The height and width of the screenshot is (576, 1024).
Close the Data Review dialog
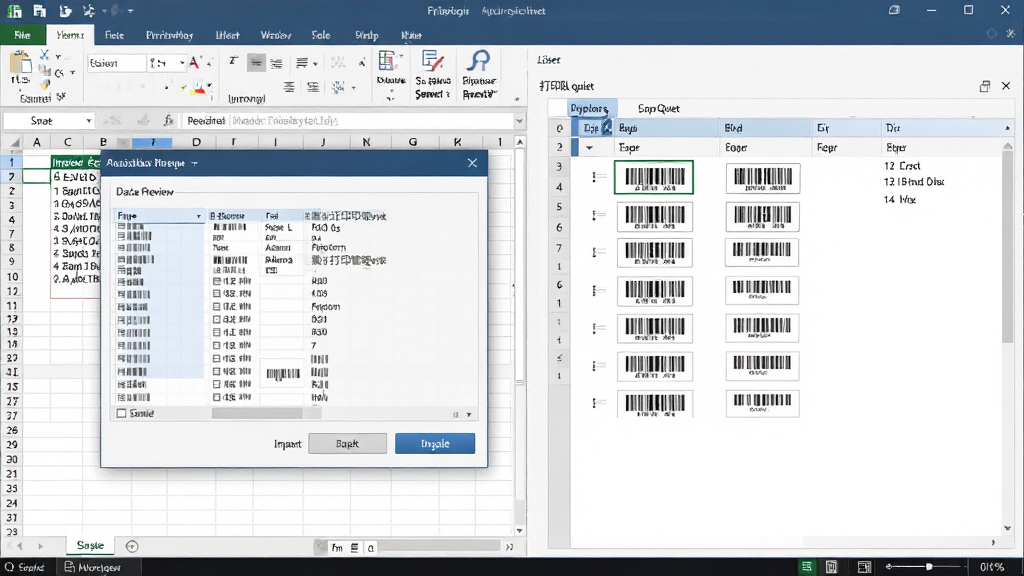pos(472,163)
